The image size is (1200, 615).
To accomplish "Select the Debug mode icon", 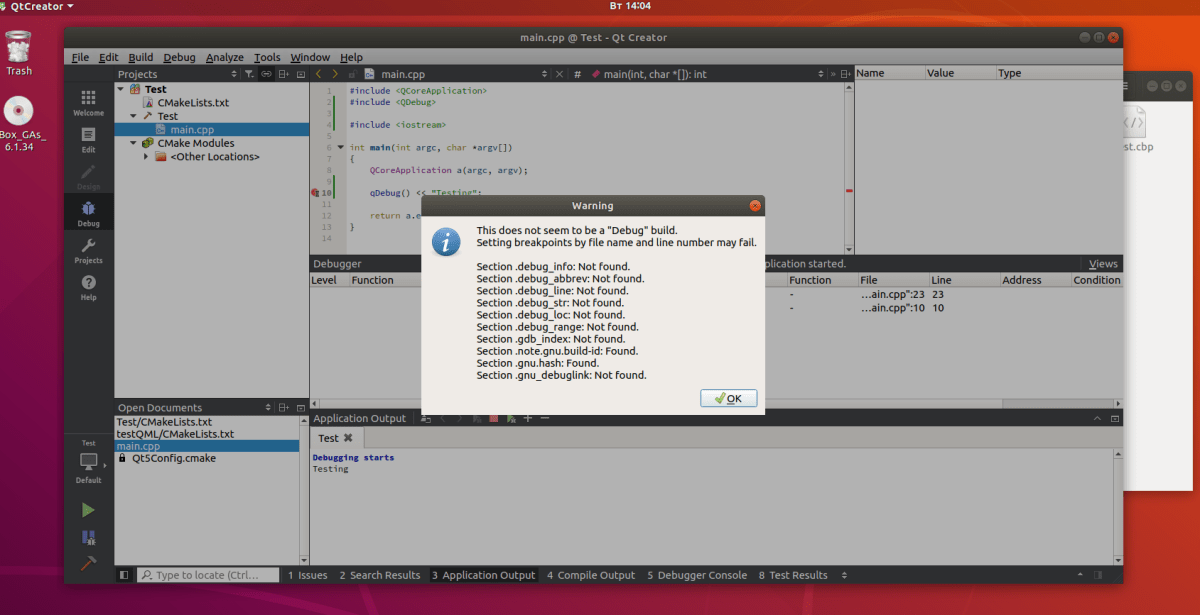I will (x=88, y=214).
